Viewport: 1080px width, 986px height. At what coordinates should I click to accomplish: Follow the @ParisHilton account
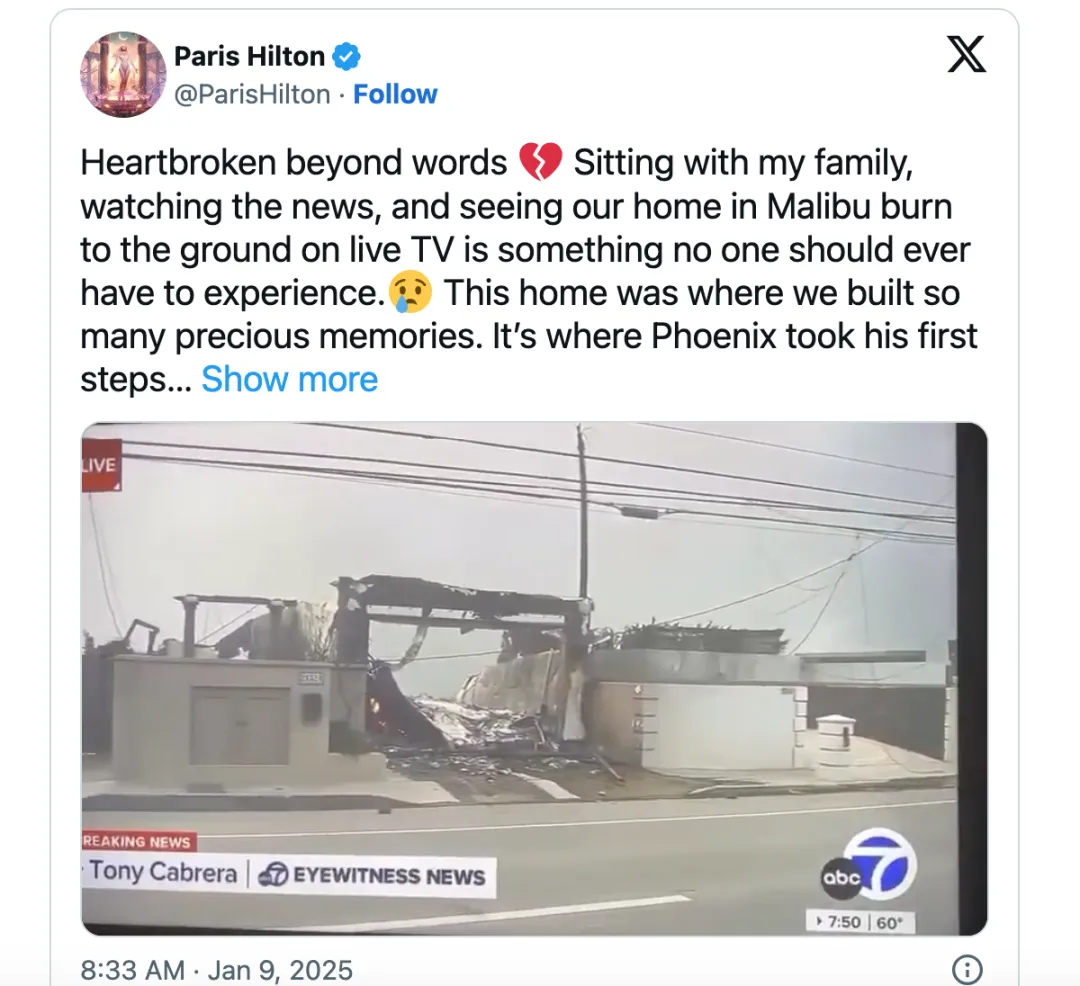[x=395, y=94]
